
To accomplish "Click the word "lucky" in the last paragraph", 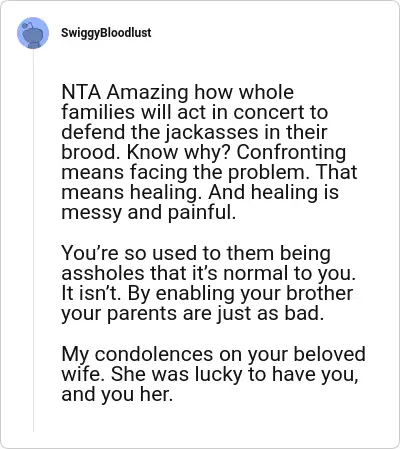I will pyautogui.click(x=218, y=374).
